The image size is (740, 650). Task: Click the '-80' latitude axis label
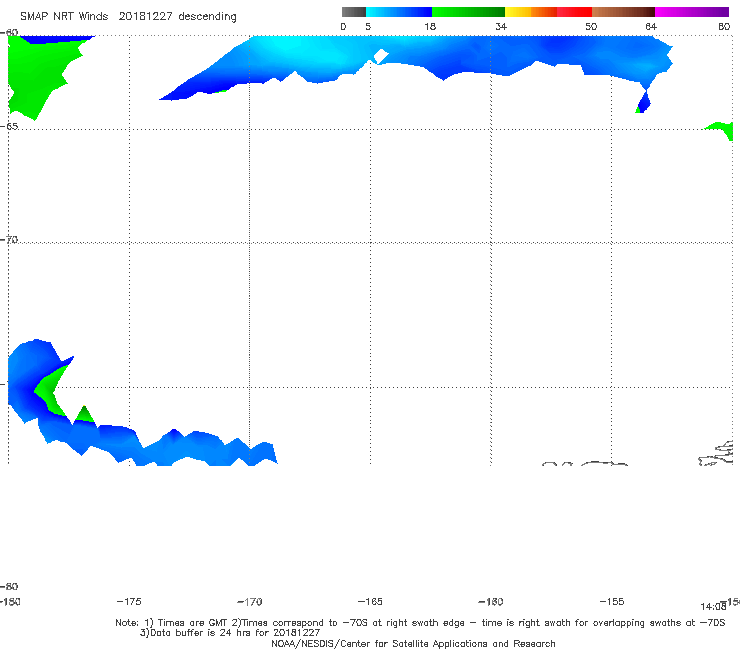point(9,586)
